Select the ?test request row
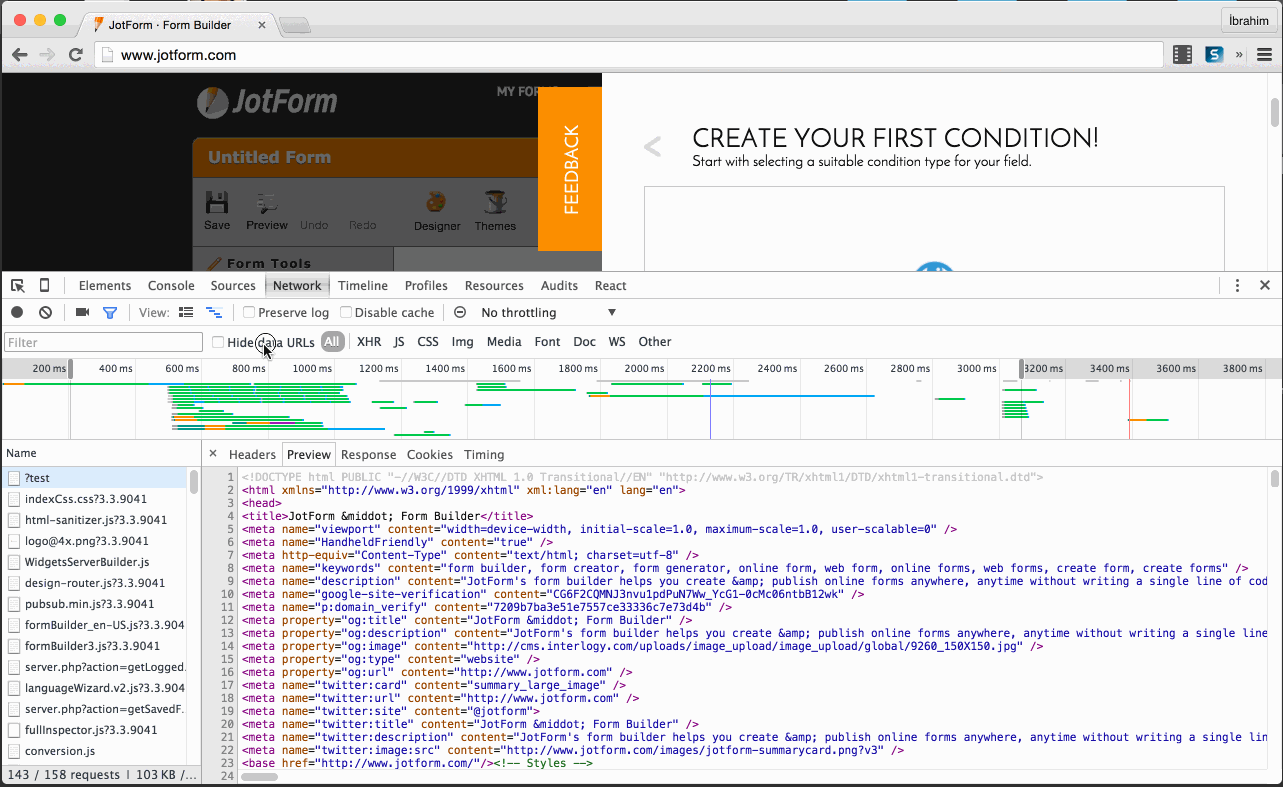Image resolution: width=1283 pixels, height=787 pixels. tap(94, 478)
